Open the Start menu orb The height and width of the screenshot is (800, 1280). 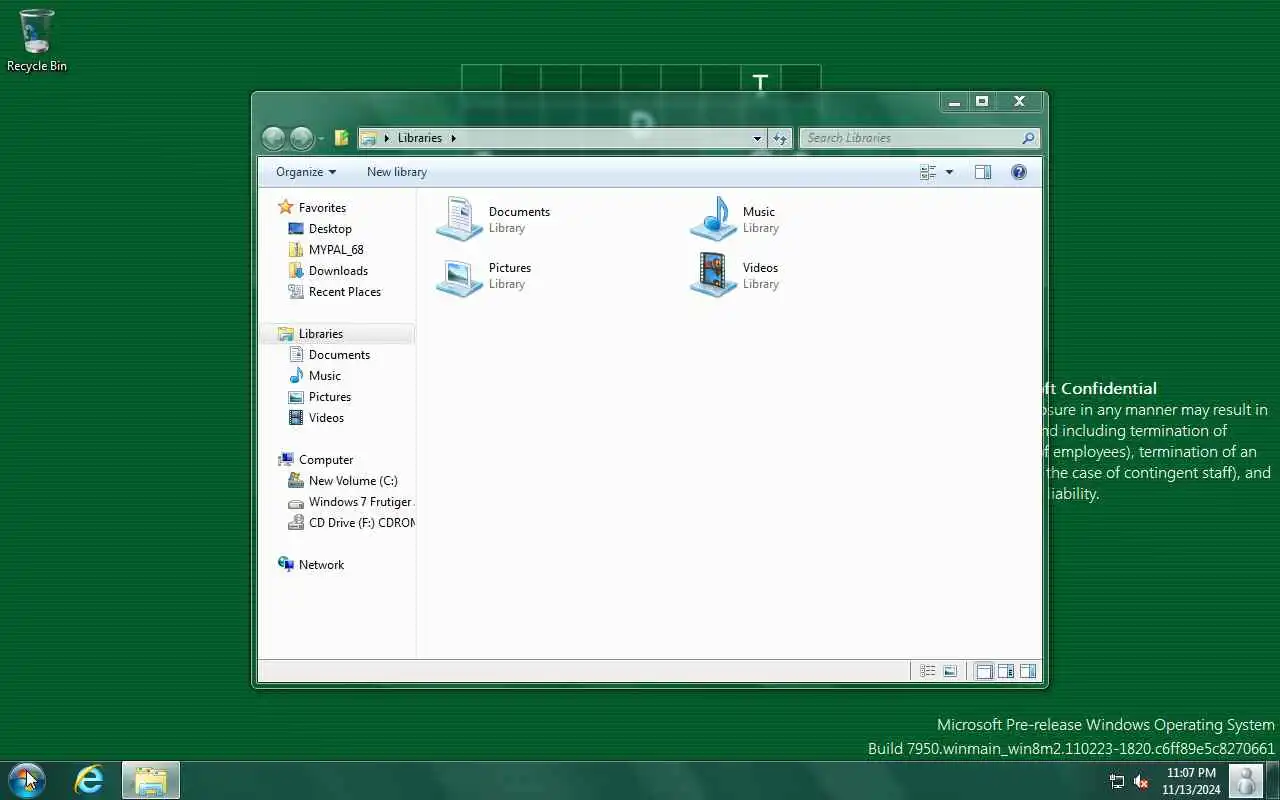point(27,779)
